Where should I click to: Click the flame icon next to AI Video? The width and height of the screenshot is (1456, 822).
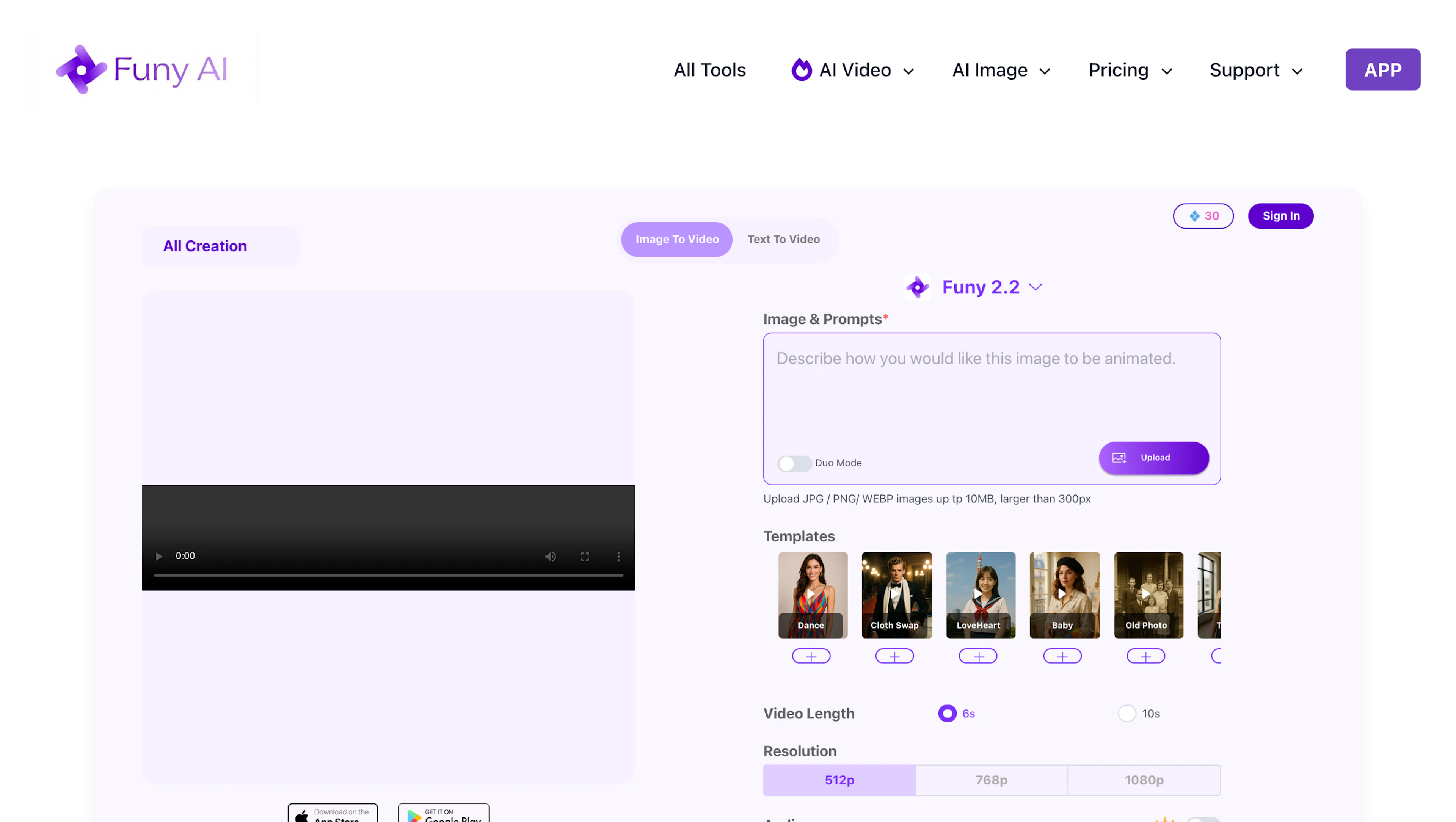(x=802, y=69)
